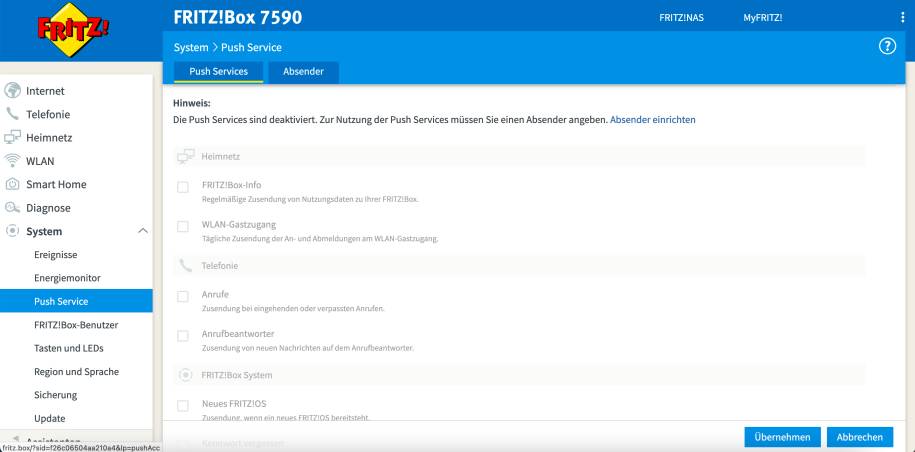This screenshot has height=452, width=915.
Task: Click the WLAN-Gastzugang option label
Action: (x=239, y=225)
